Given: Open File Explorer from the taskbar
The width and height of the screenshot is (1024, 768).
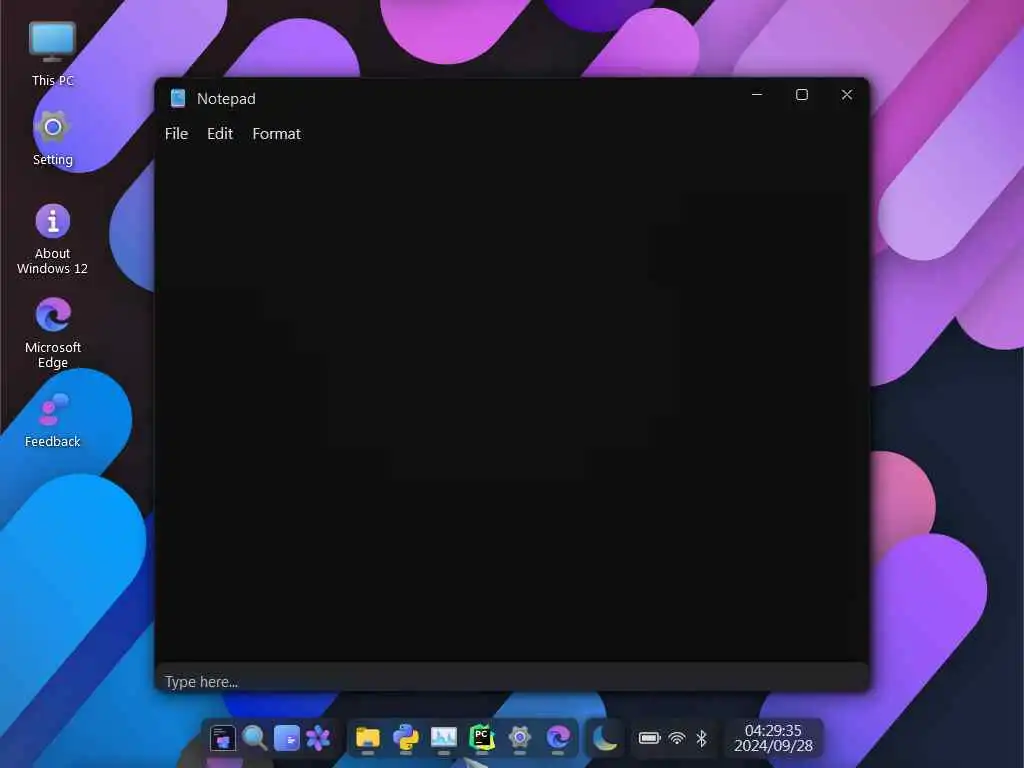Looking at the screenshot, I should tap(368, 738).
